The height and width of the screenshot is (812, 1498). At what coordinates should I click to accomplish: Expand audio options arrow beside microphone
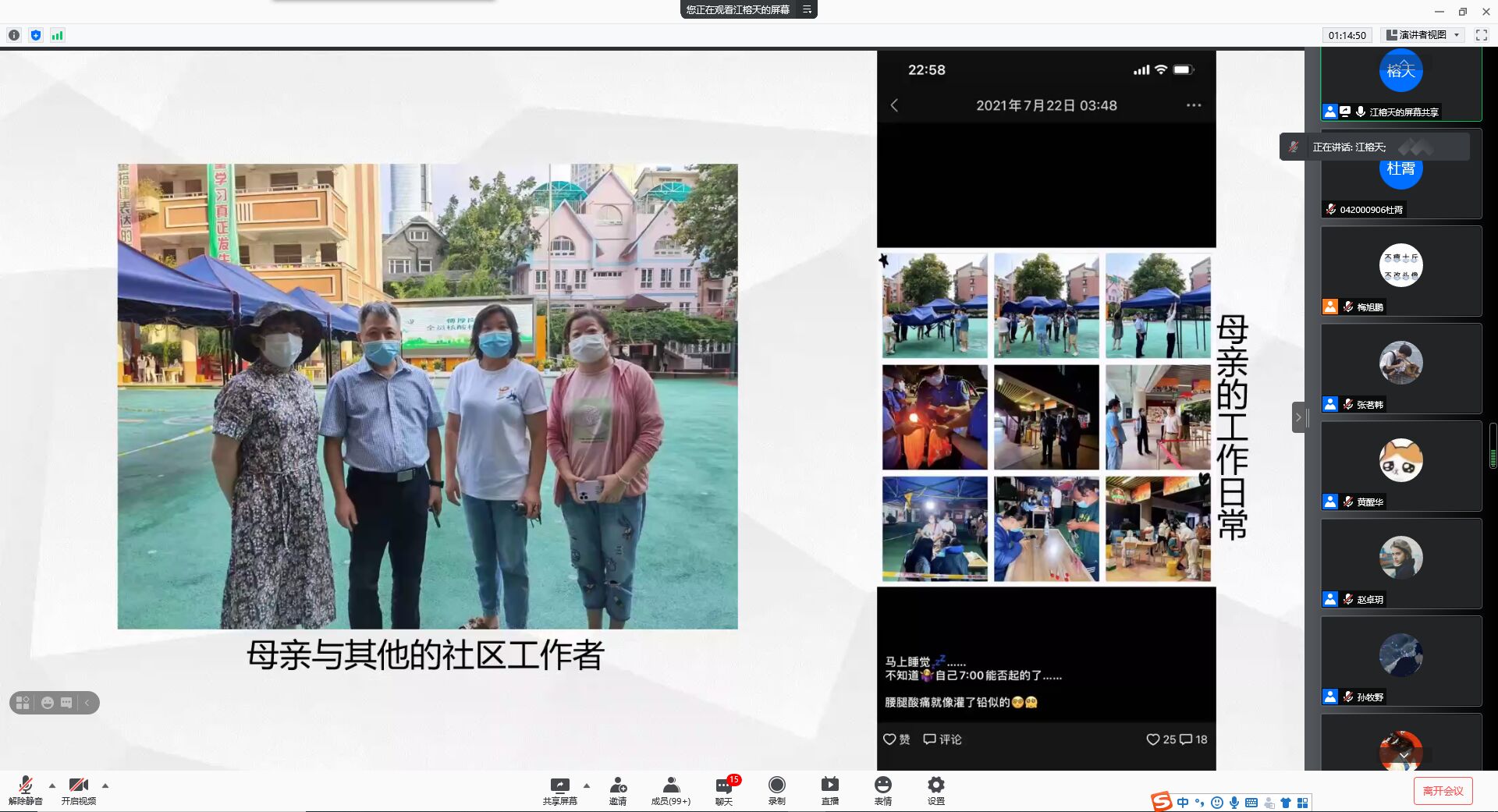[x=52, y=785]
